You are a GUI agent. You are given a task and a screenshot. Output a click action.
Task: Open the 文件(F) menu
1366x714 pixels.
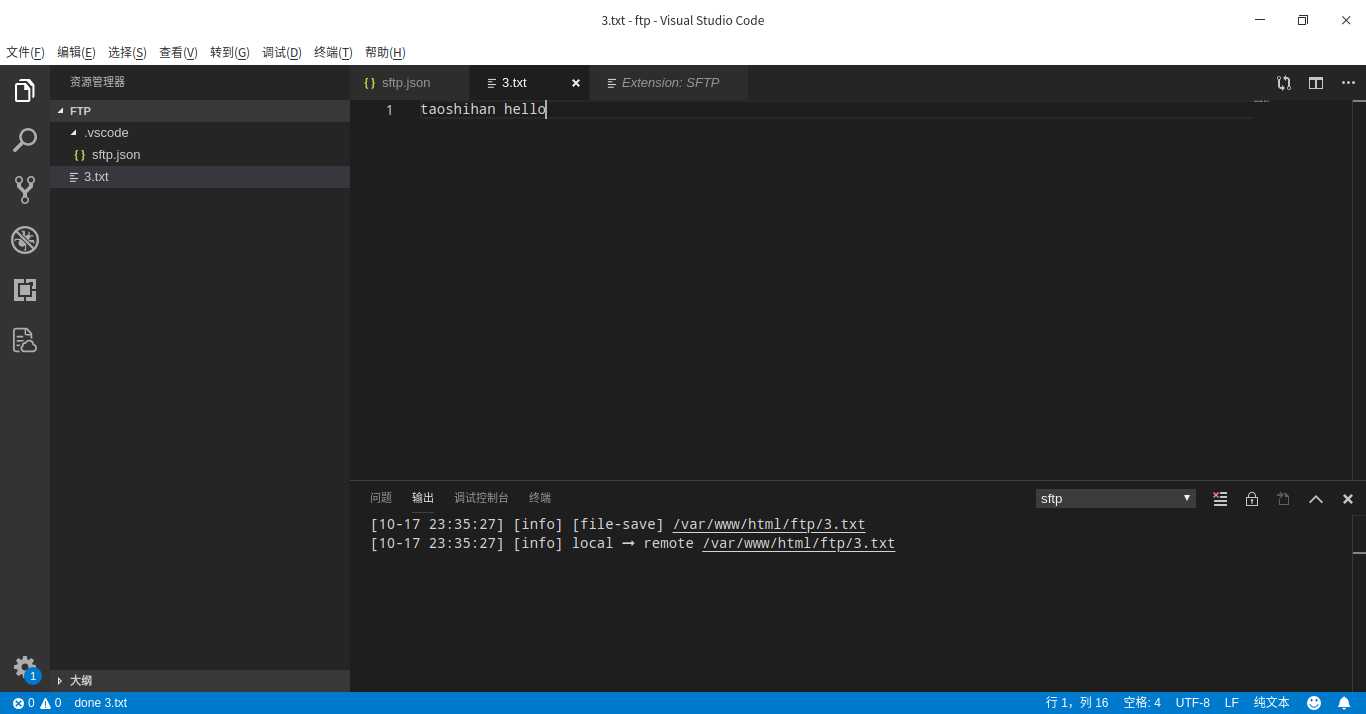pos(25,52)
